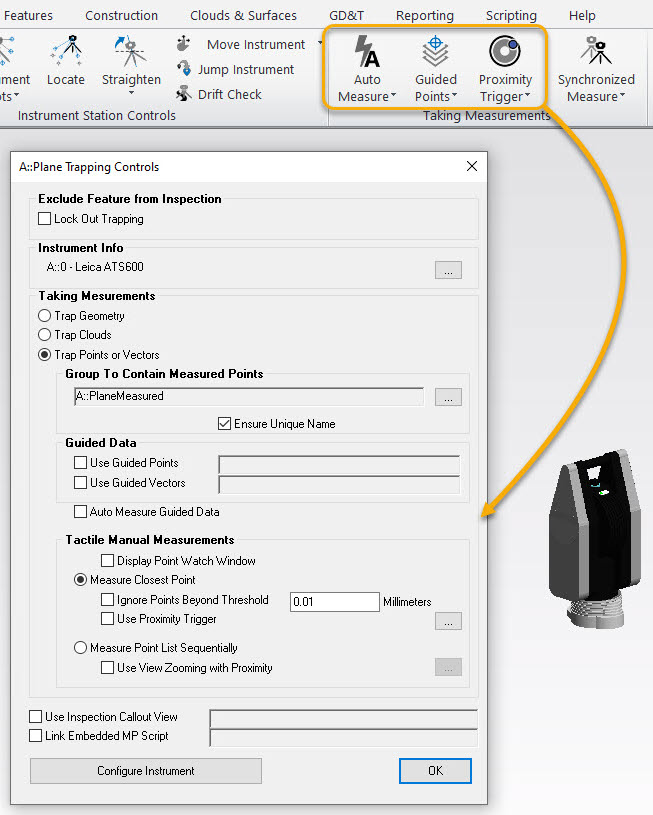The image size is (653, 815).
Task: Click the Configure Instrument button
Action: click(x=146, y=771)
